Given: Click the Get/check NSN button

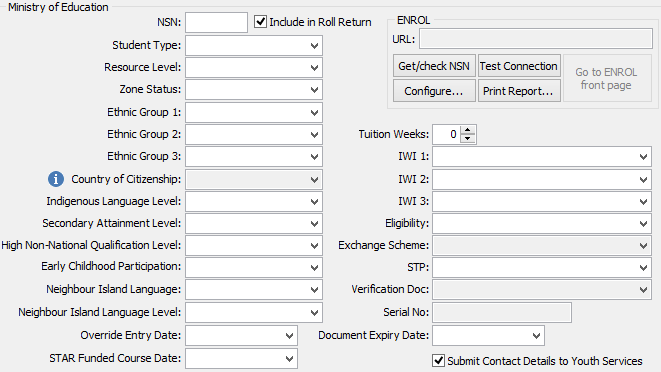Looking at the screenshot, I should point(434,66).
